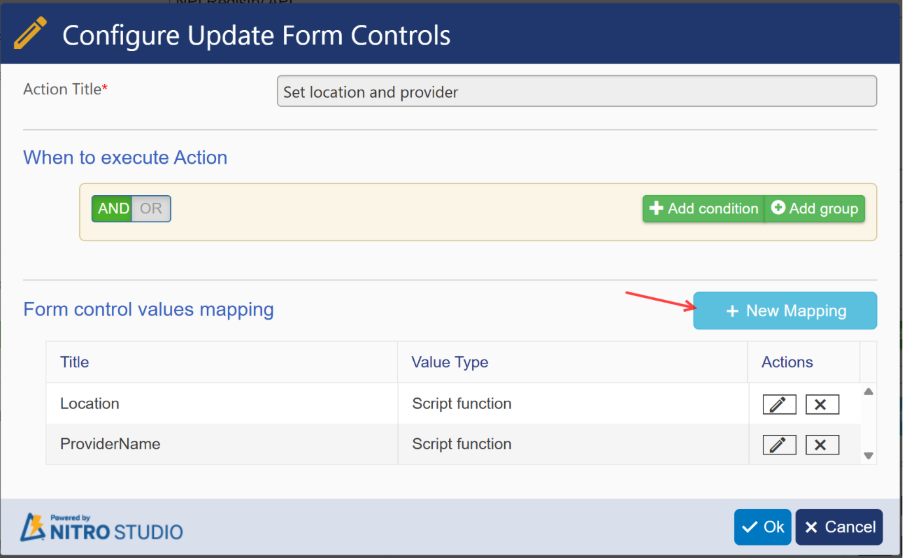The width and height of the screenshot is (903, 558).
Task: Cancel the Update Form Controls dialog
Action: click(839, 527)
